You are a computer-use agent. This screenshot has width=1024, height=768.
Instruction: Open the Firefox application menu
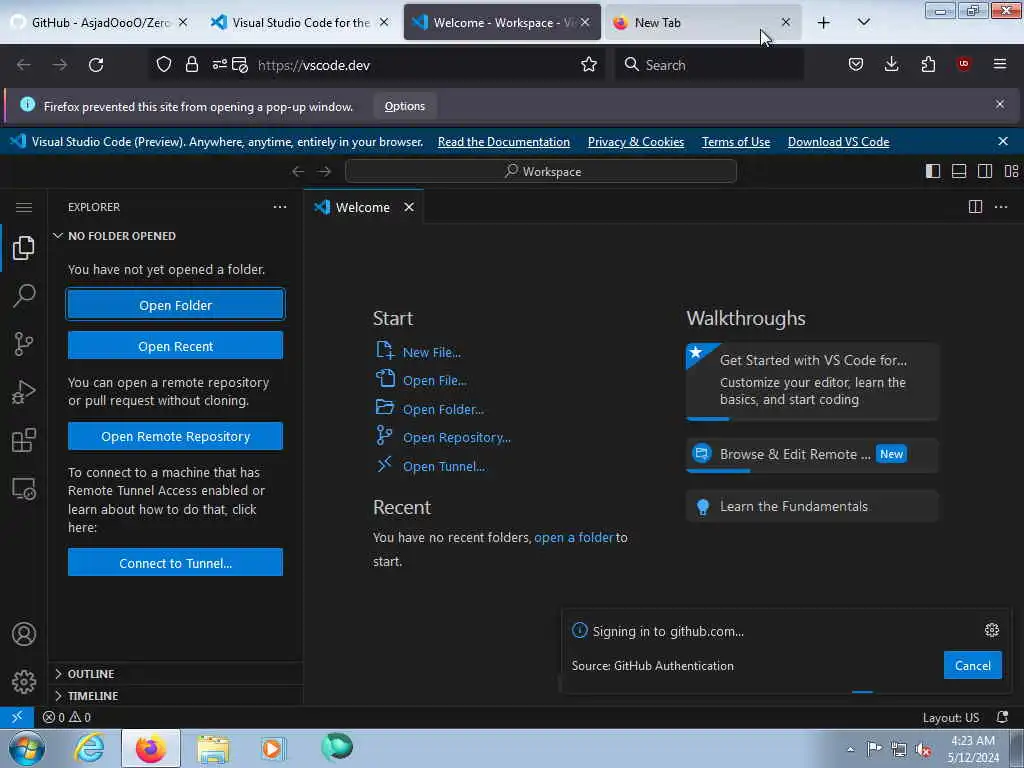(x=999, y=65)
